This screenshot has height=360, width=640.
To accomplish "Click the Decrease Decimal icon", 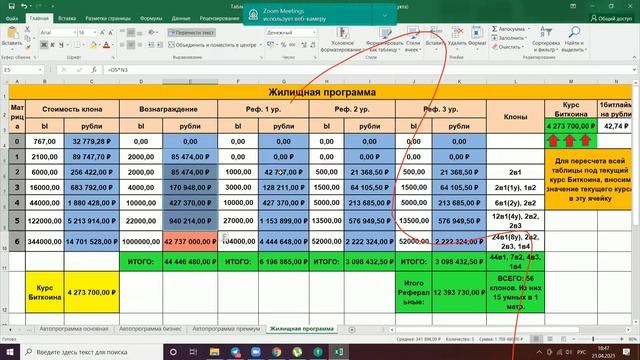I will pyautogui.click(x=313, y=45).
